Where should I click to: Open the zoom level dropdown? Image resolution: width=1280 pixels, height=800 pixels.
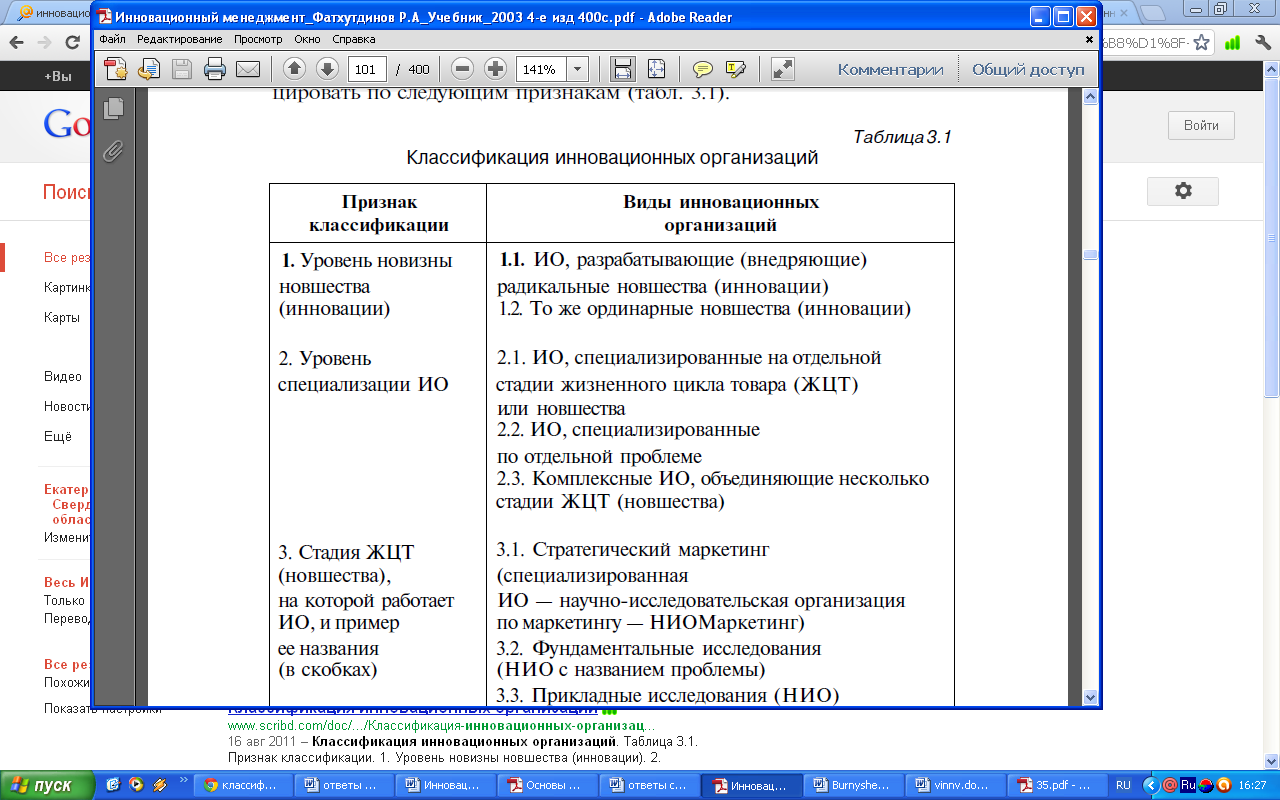click(578, 69)
